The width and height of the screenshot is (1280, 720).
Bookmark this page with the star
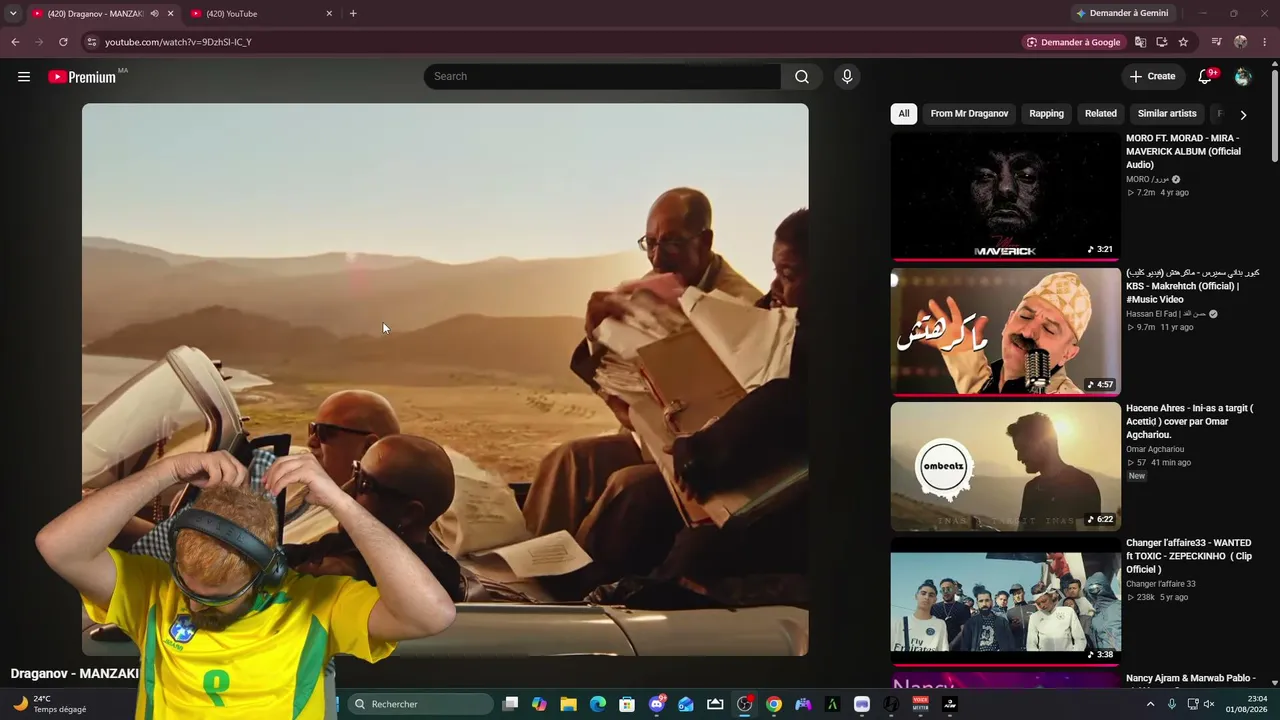[x=1184, y=42]
